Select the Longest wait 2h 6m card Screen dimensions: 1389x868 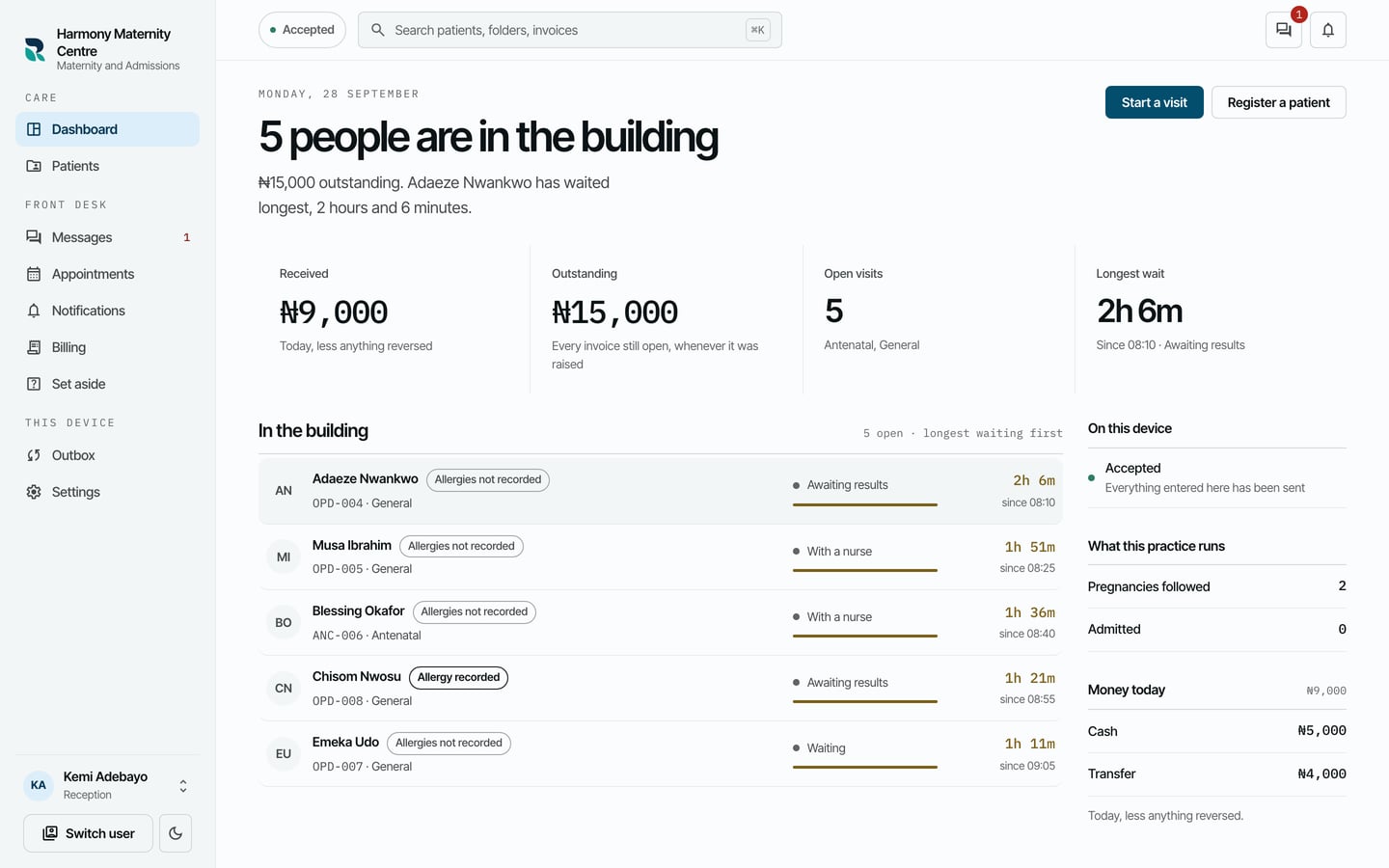tap(1212, 318)
